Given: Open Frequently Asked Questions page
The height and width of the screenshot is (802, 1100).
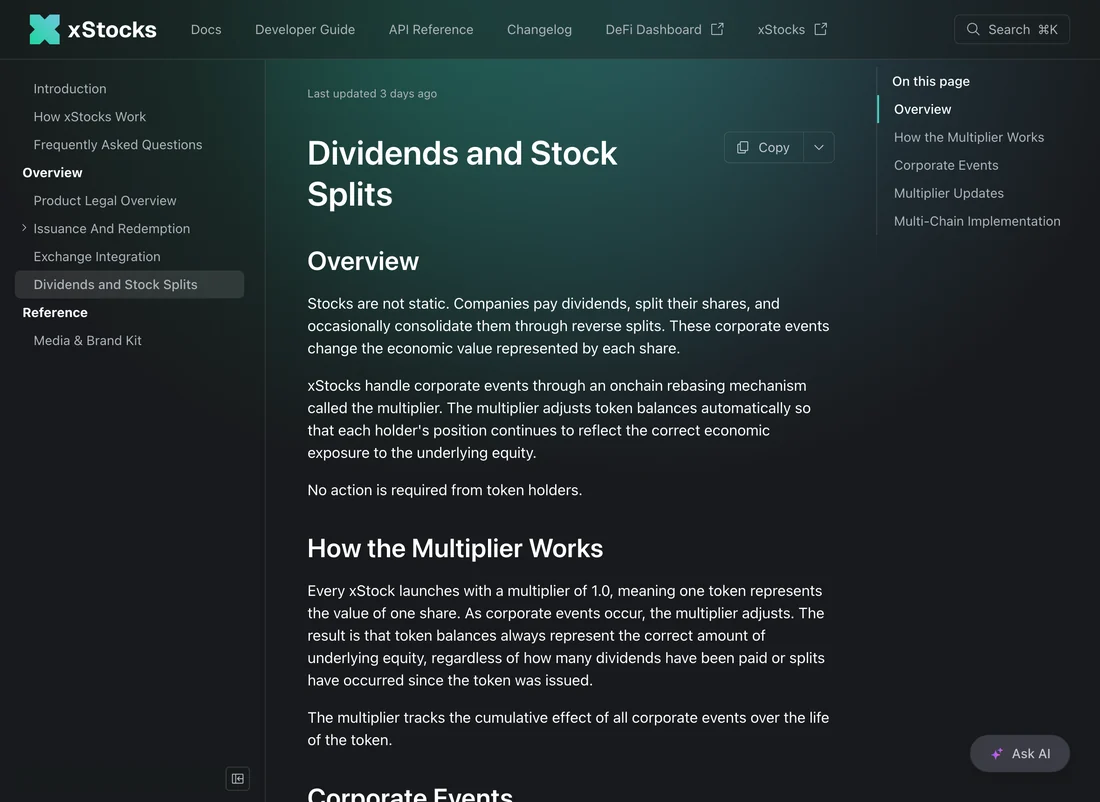Looking at the screenshot, I should click(118, 145).
